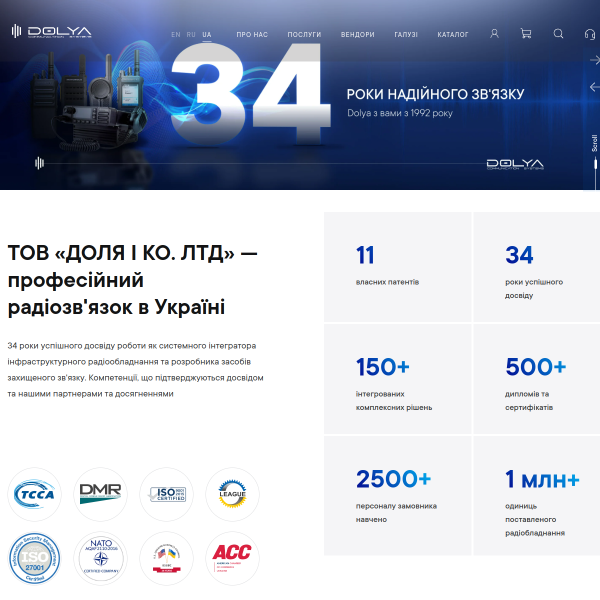Open the КАТАЛОГ menu

pos(453,34)
